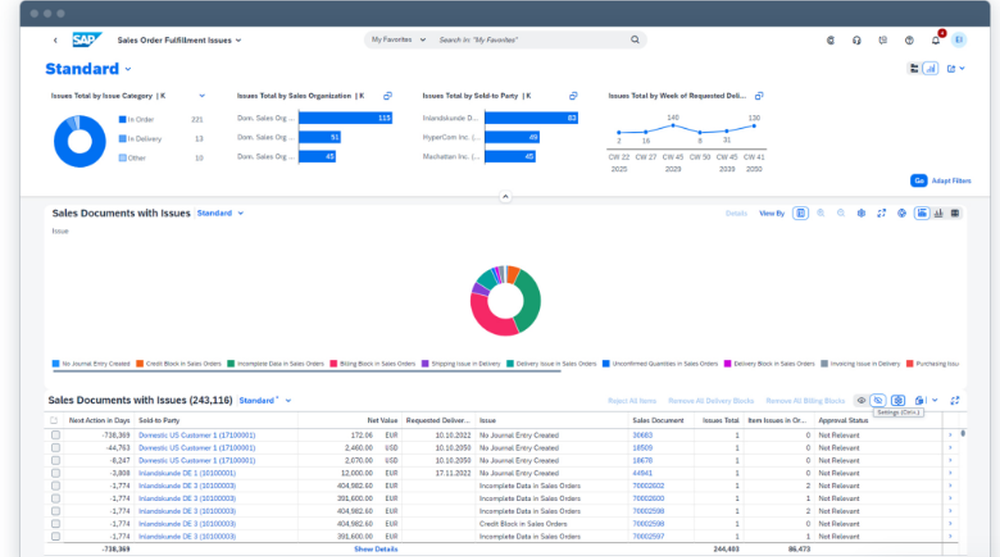
Task: Toggle the hide details eye-slash icon
Action: click(x=878, y=400)
